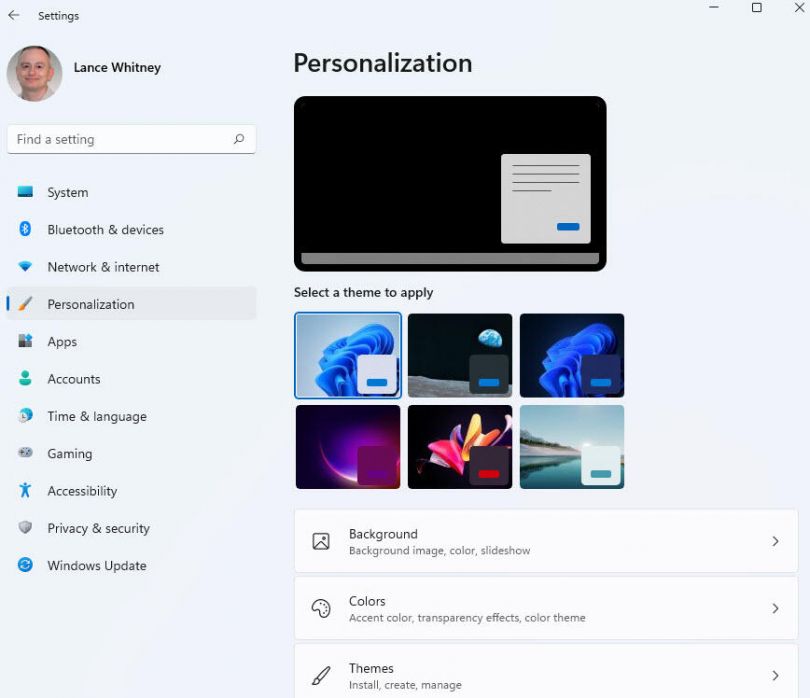
Task: Open Network & internet via its Wi-Fi icon
Action: tap(24, 267)
